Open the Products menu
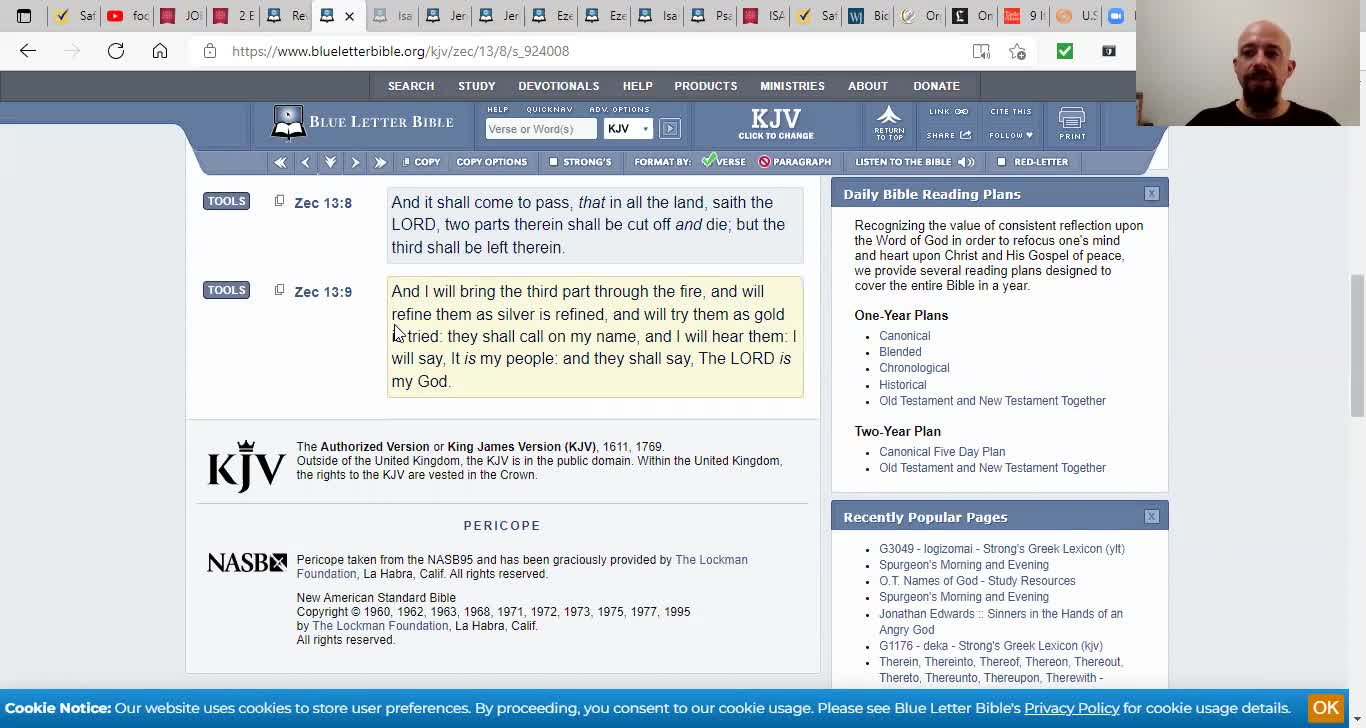The image size is (1366, 728). (x=706, y=86)
